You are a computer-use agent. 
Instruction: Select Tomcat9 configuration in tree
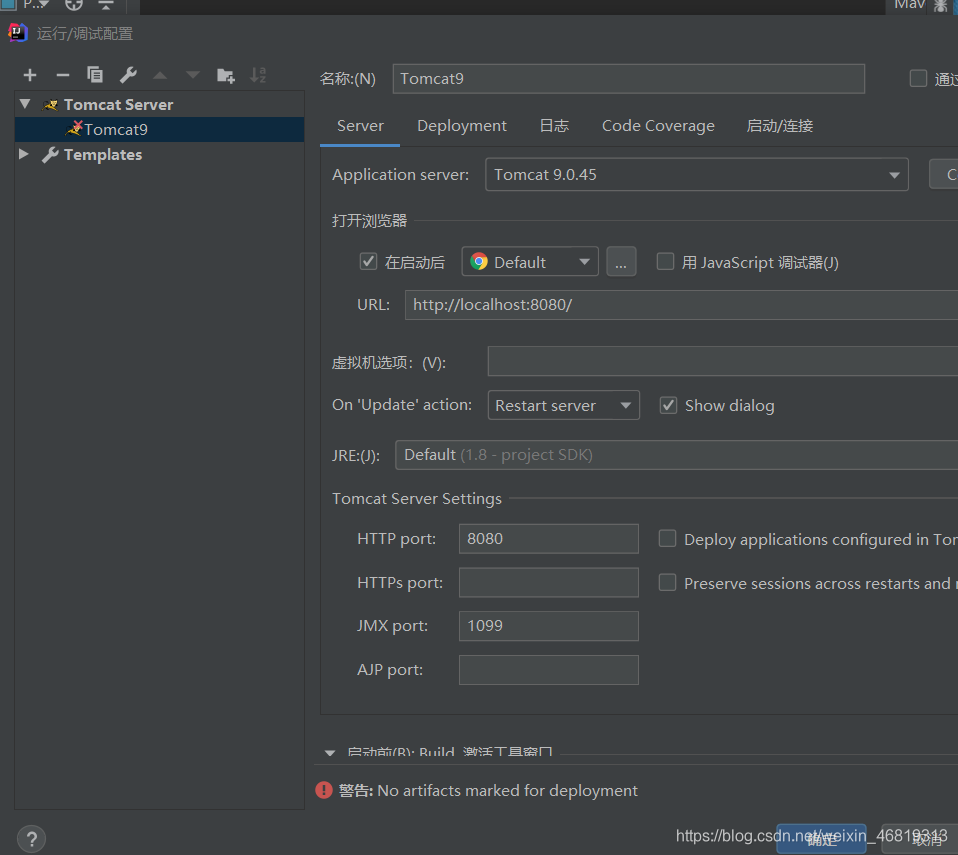pos(159,129)
